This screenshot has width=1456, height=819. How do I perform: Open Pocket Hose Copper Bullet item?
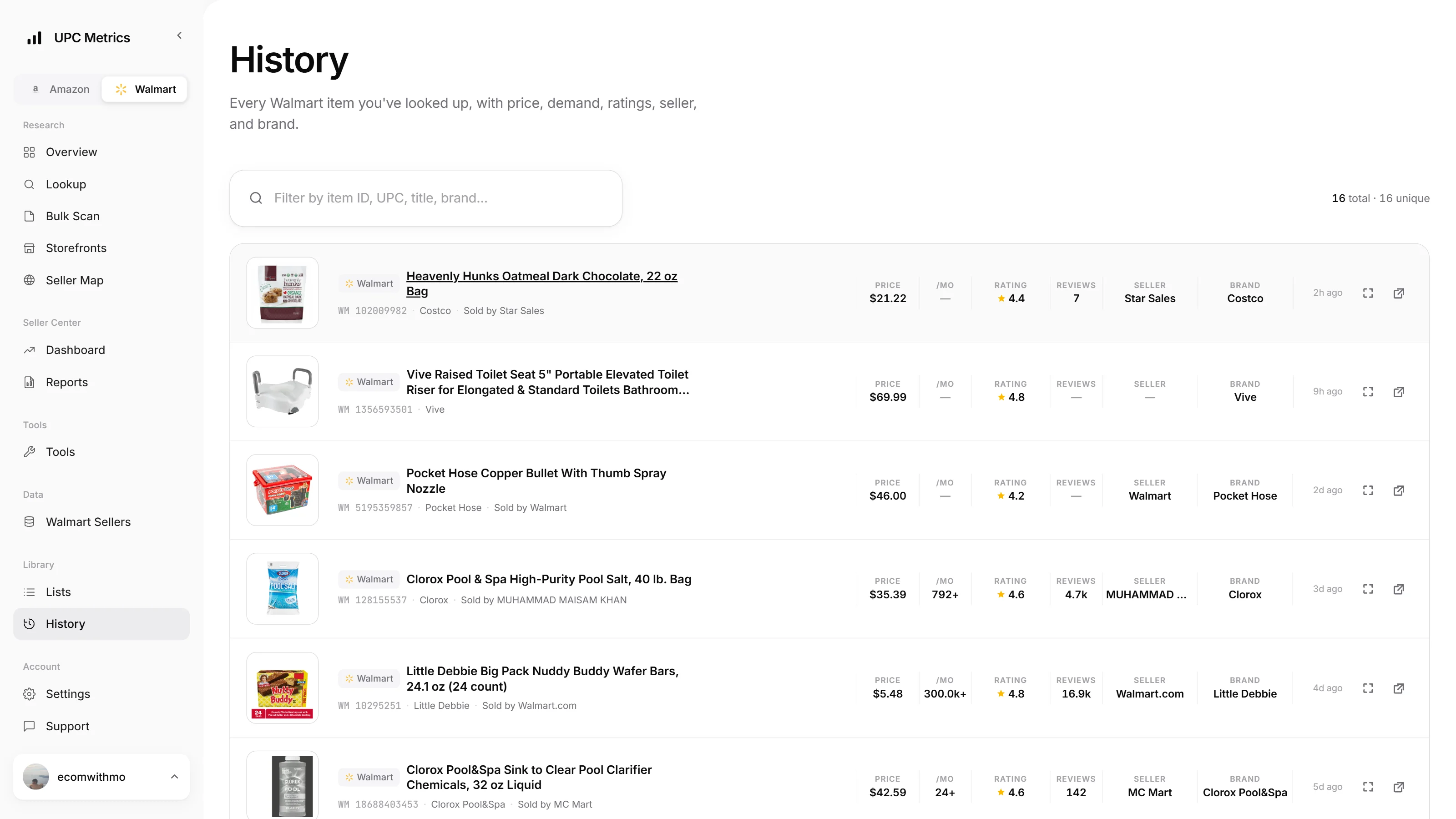pos(536,480)
